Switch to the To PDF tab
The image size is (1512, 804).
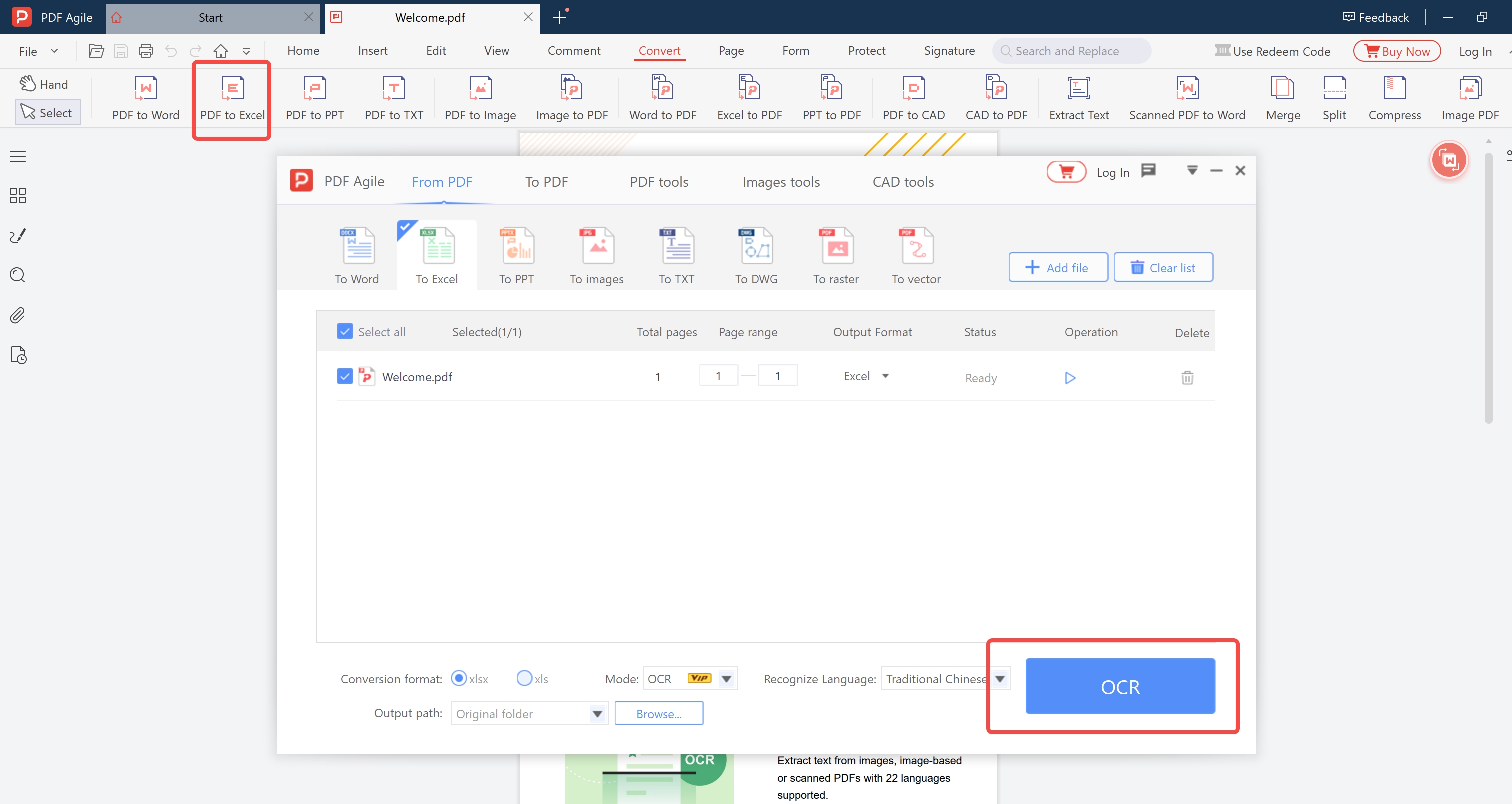(x=546, y=182)
